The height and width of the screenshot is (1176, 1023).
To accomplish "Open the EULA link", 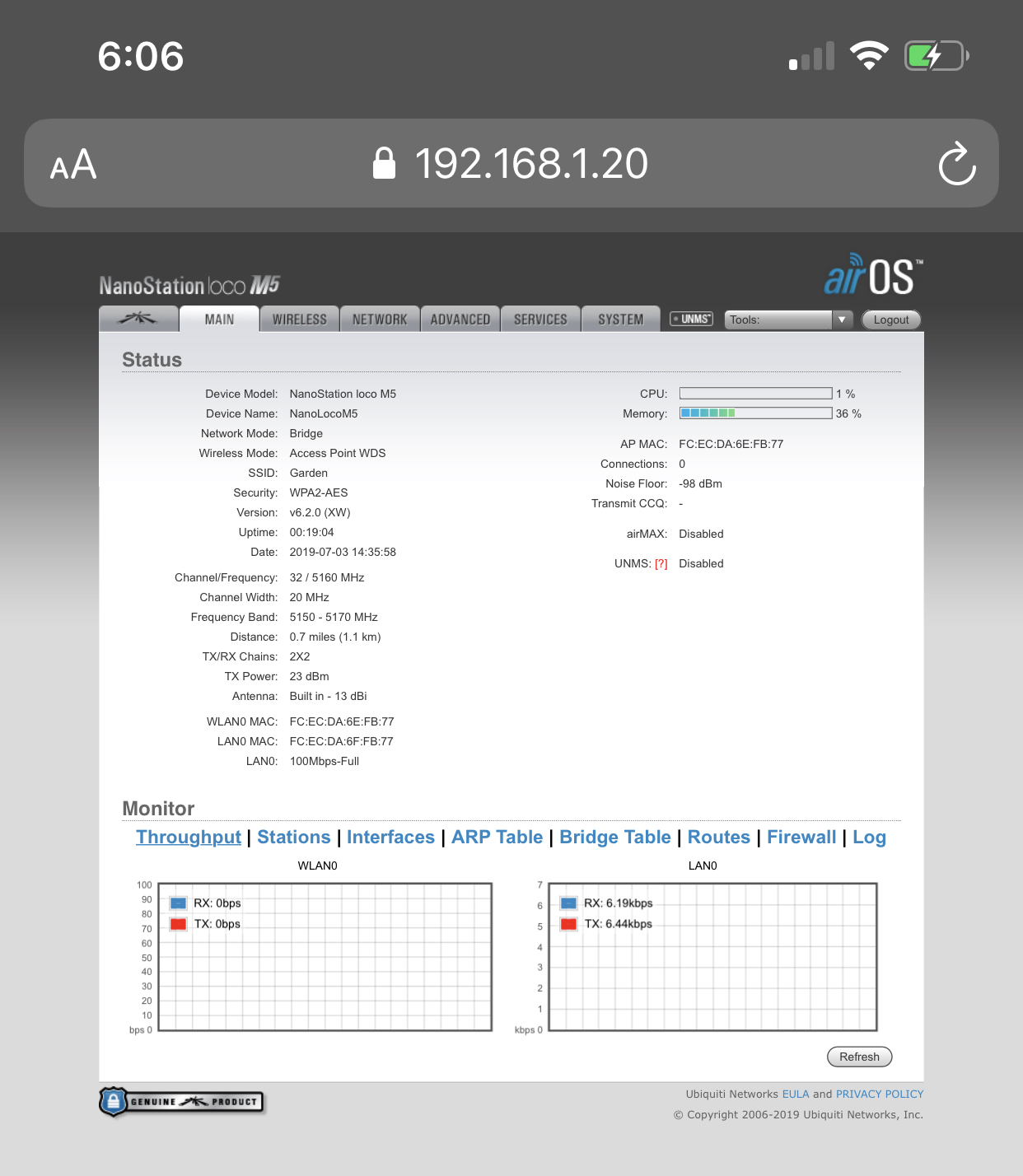I will pos(796,1094).
